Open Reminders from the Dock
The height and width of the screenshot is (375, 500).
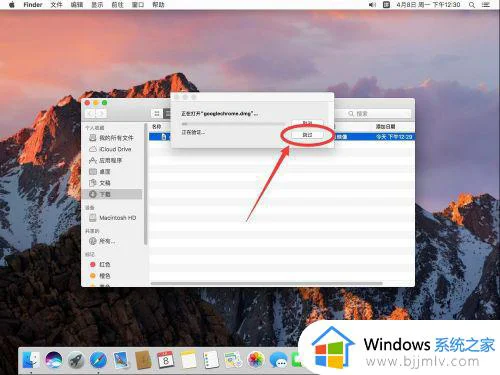pyautogui.click(x=211, y=360)
